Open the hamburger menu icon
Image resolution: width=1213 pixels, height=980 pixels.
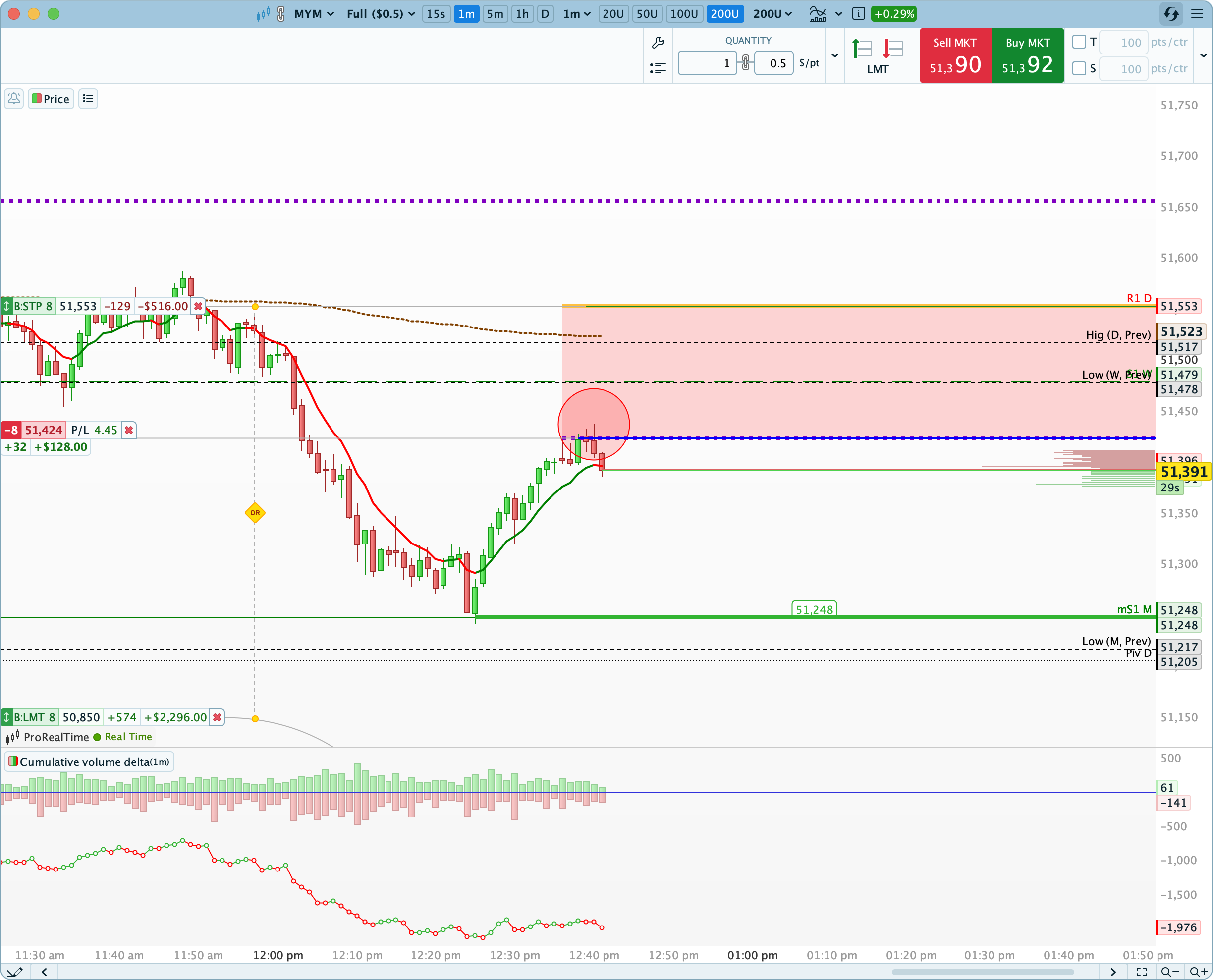(1197, 14)
